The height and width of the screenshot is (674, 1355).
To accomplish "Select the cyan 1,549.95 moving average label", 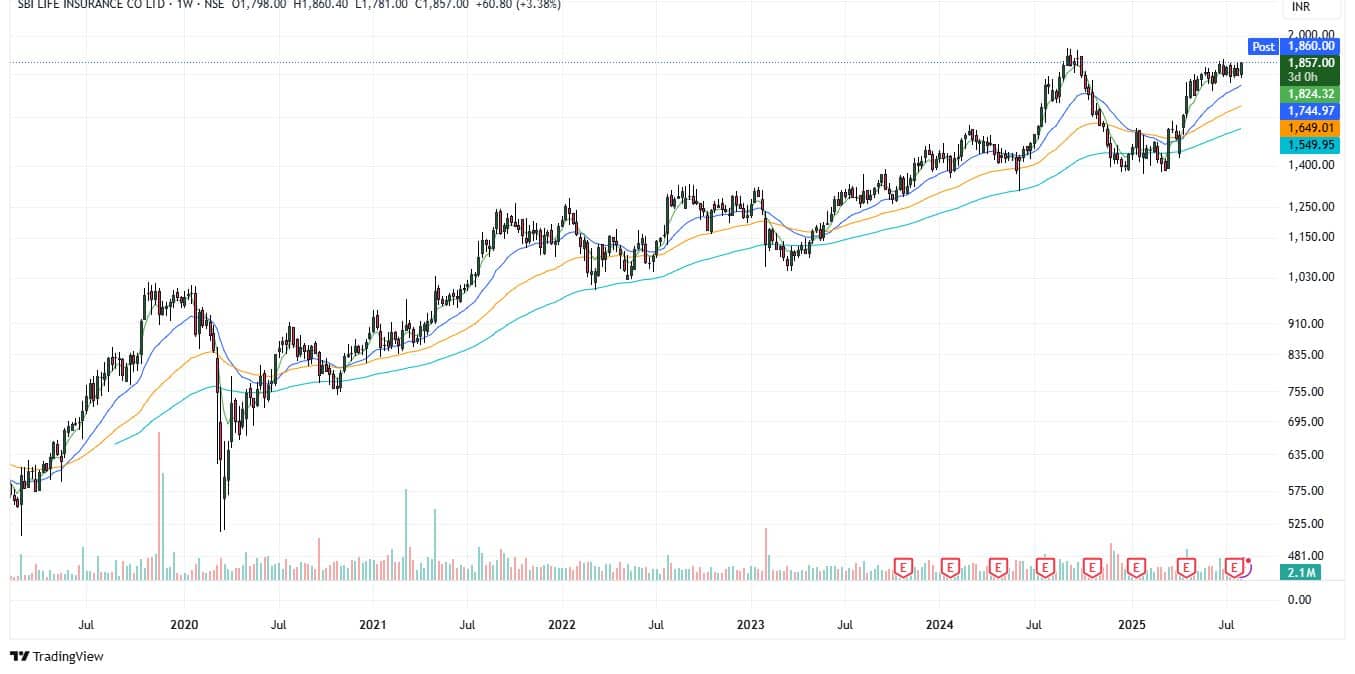I will [x=1310, y=145].
